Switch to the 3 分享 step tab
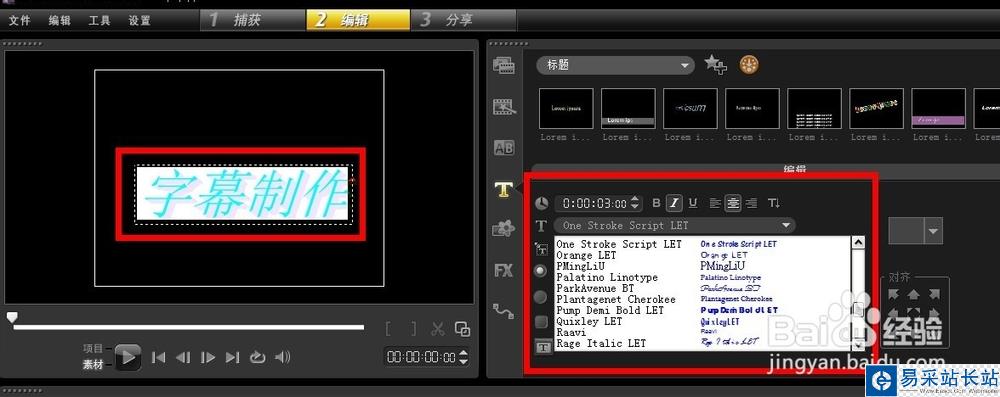Viewport: 1000px width, 397px height. (464, 20)
